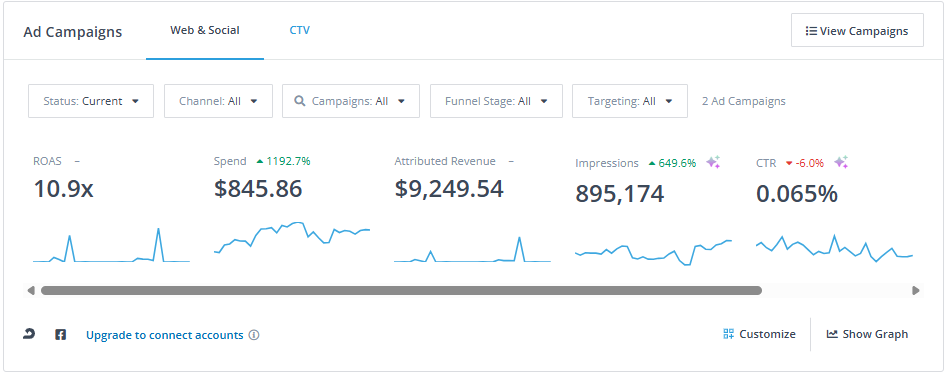This screenshot has height=377, width=950.
Task: Select the Spend metric label
Action: pos(230,161)
